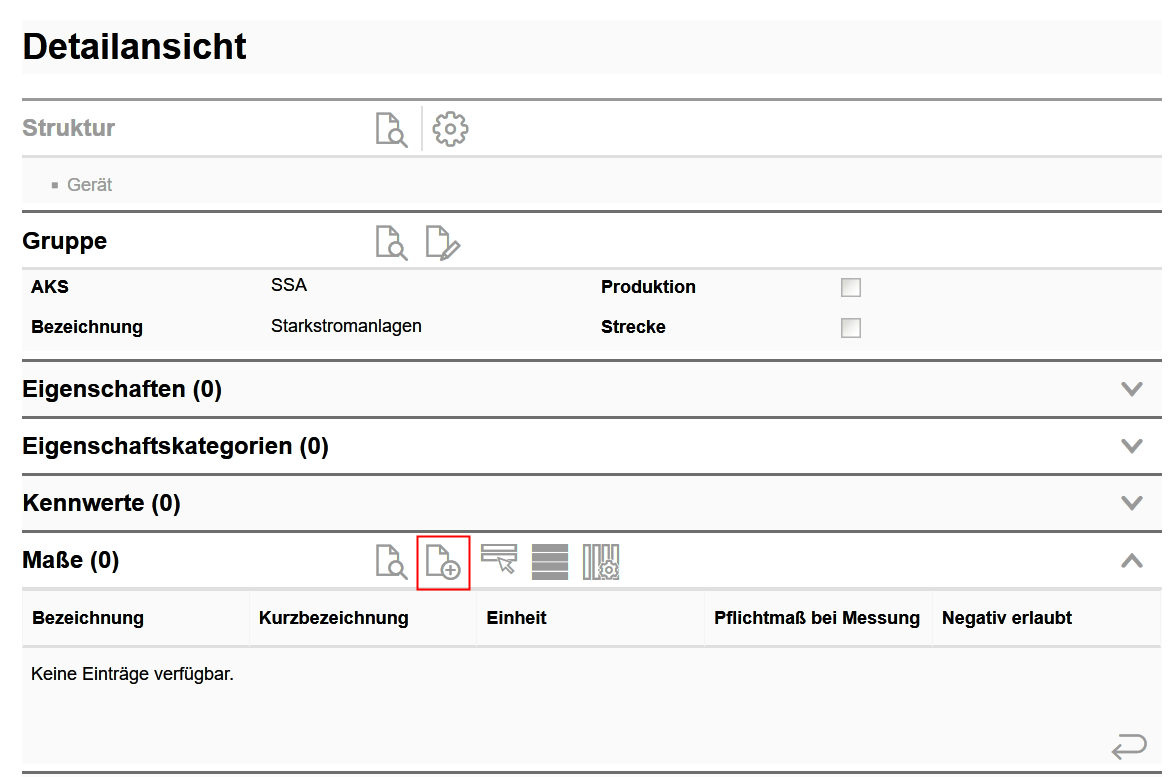Open the list view icon in Maße toolbar
This screenshot has width=1176, height=777.
pyautogui.click(x=551, y=561)
